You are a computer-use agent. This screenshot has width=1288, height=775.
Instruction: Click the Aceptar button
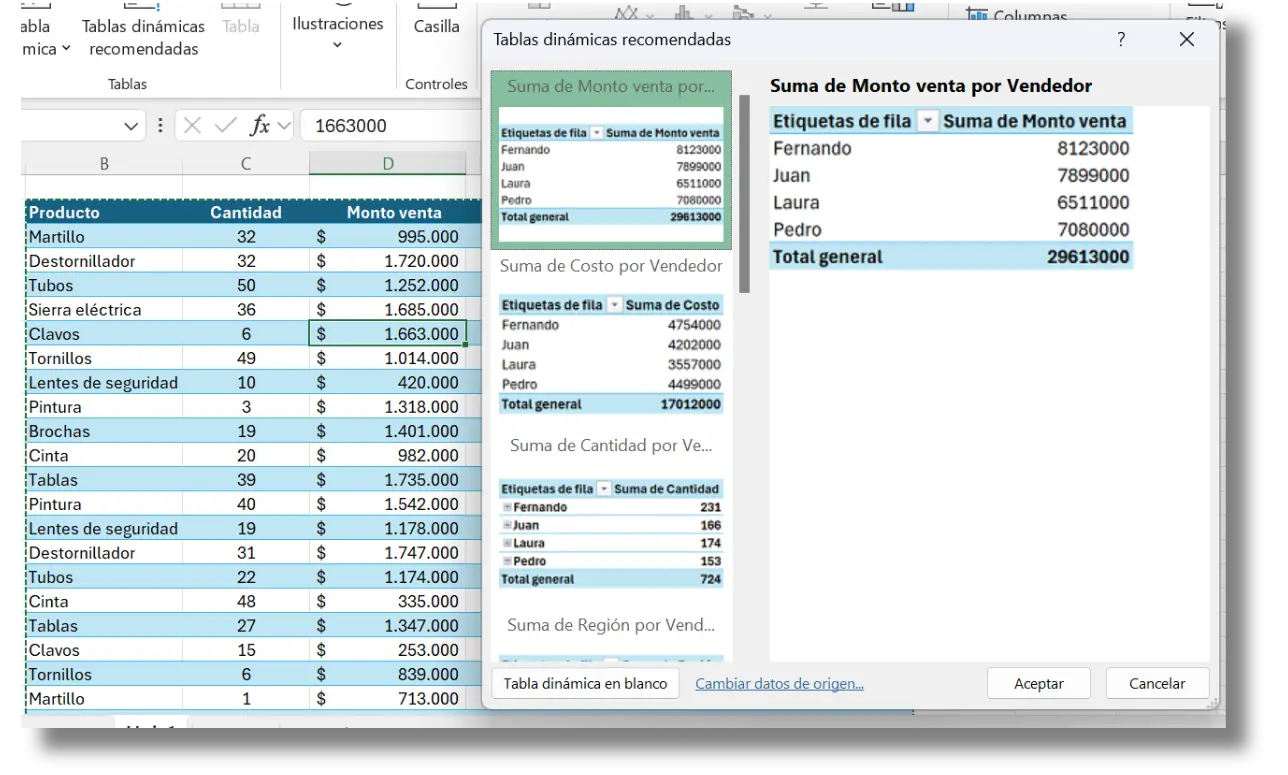(1039, 684)
